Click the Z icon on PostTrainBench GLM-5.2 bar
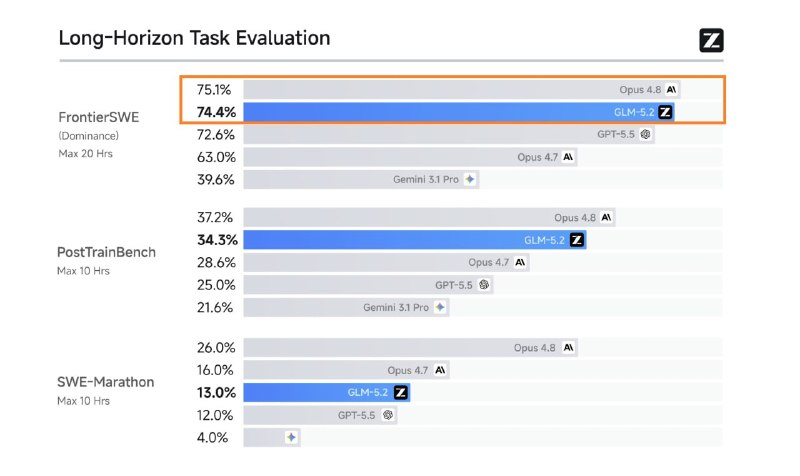Image resolution: width=800 pixels, height=476 pixels. point(577,240)
